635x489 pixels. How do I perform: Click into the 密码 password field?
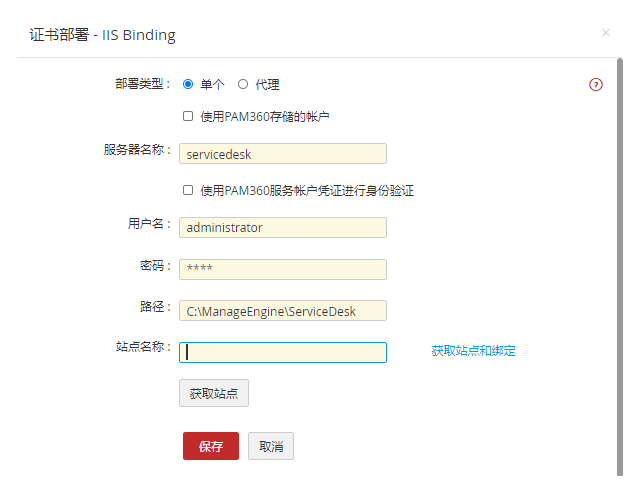click(283, 269)
